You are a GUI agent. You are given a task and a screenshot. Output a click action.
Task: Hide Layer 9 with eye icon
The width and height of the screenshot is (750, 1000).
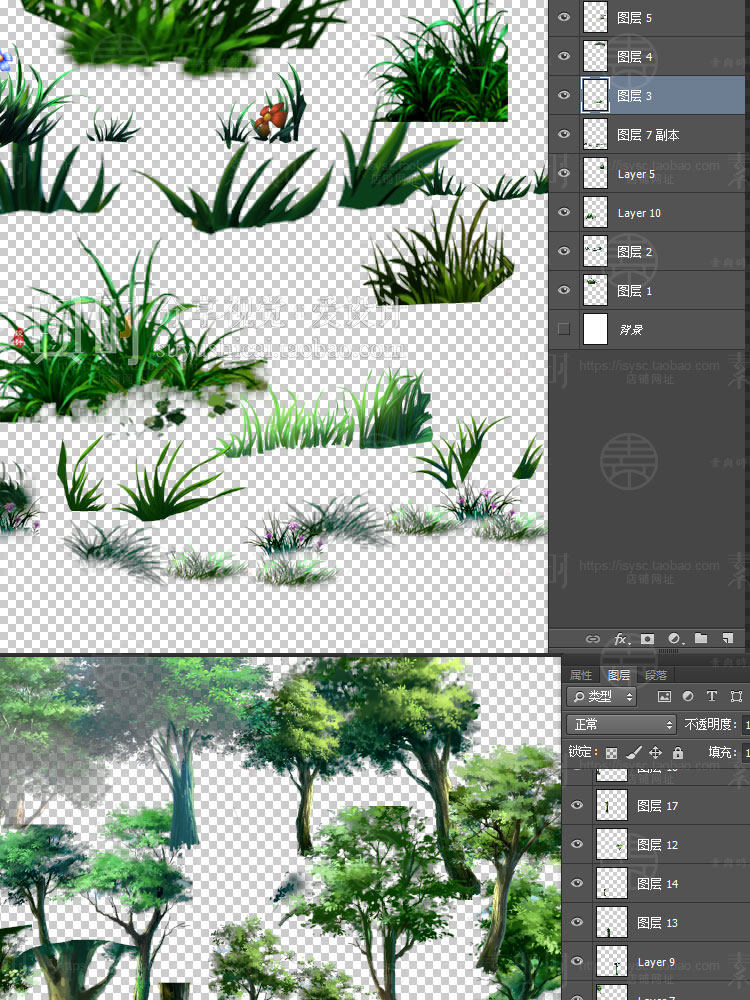[577, 960]
